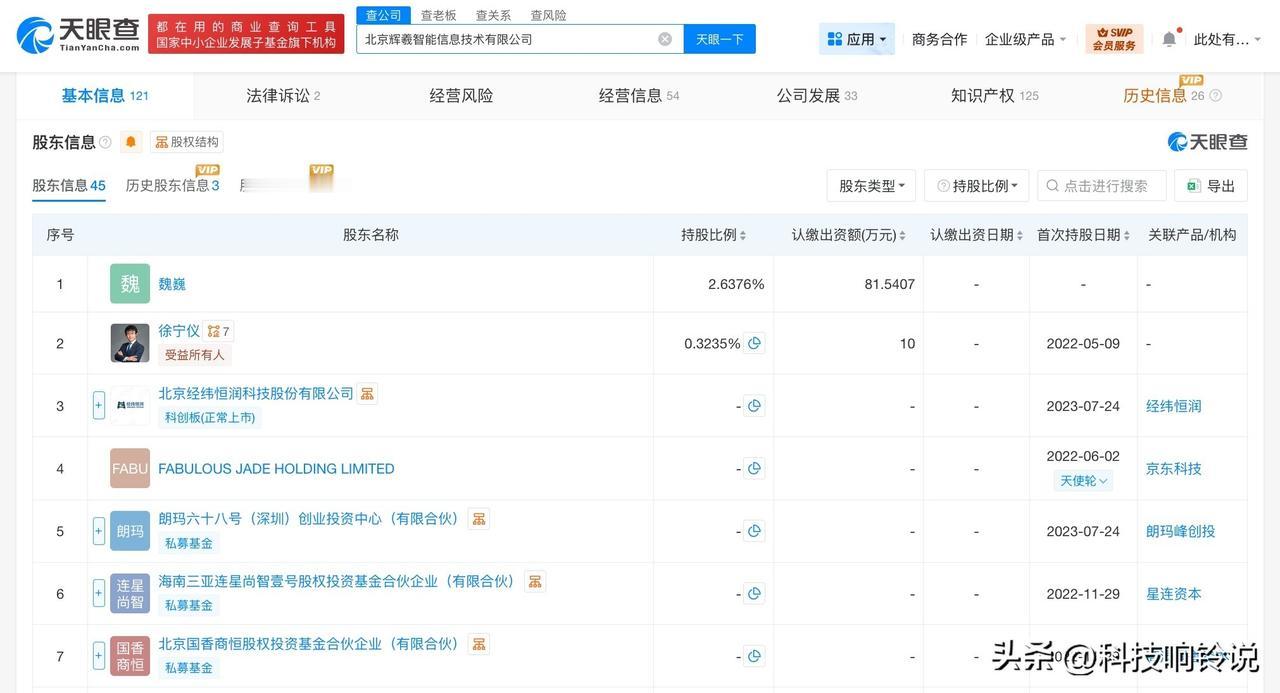Click the 商务合作 link
1280x693 pixels.
click(940, 39)
